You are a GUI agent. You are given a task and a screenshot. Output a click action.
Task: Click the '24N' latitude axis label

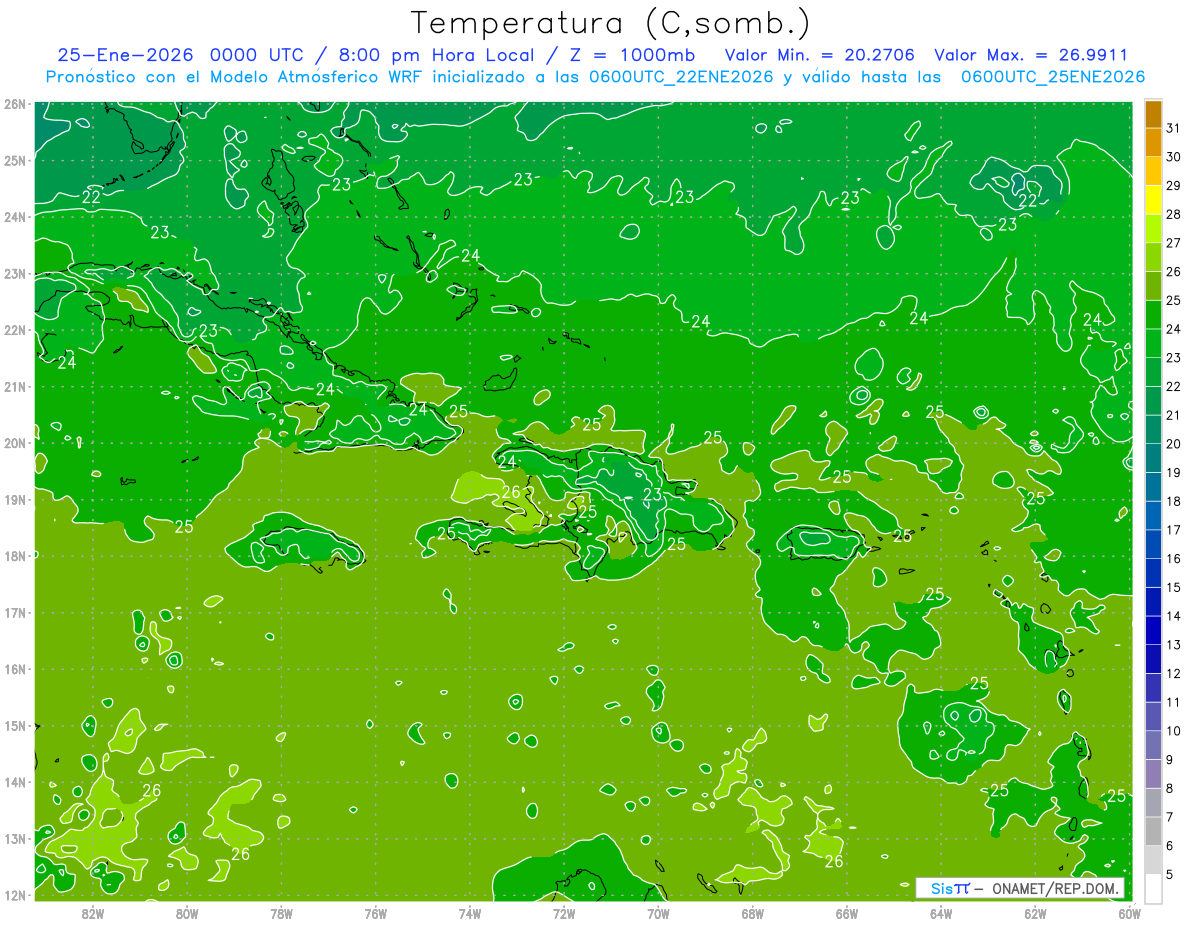point(14,217)
